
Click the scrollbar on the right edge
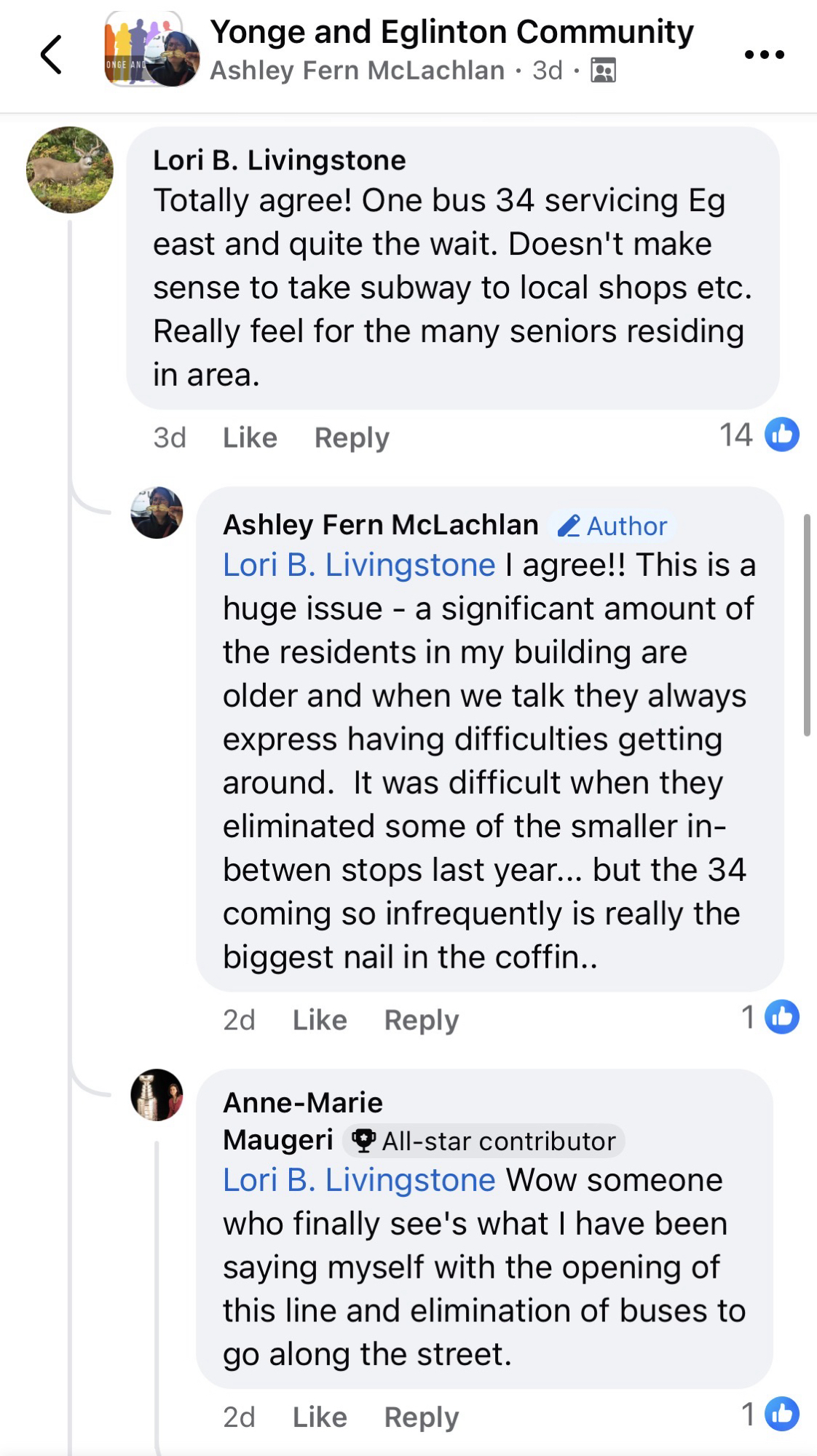807,625
